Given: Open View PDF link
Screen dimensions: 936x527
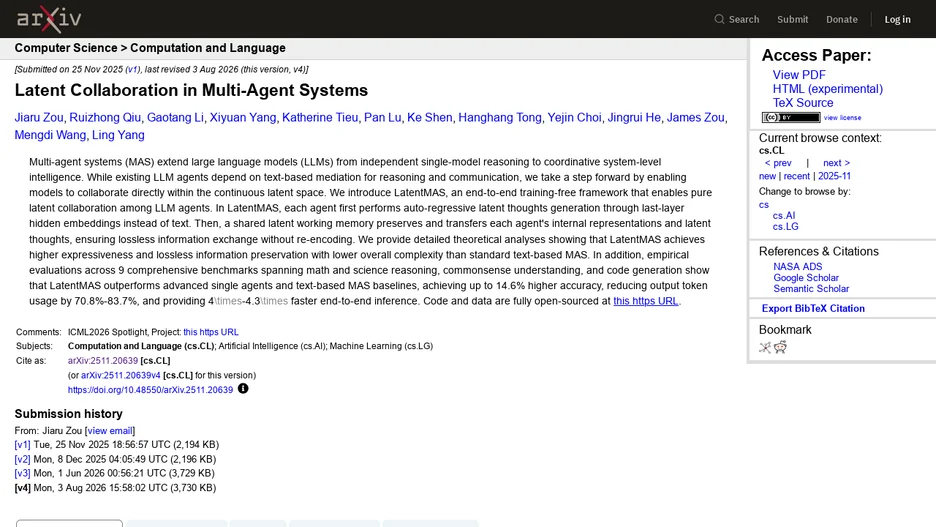Looking at the screenshot, I should point(799,75).
